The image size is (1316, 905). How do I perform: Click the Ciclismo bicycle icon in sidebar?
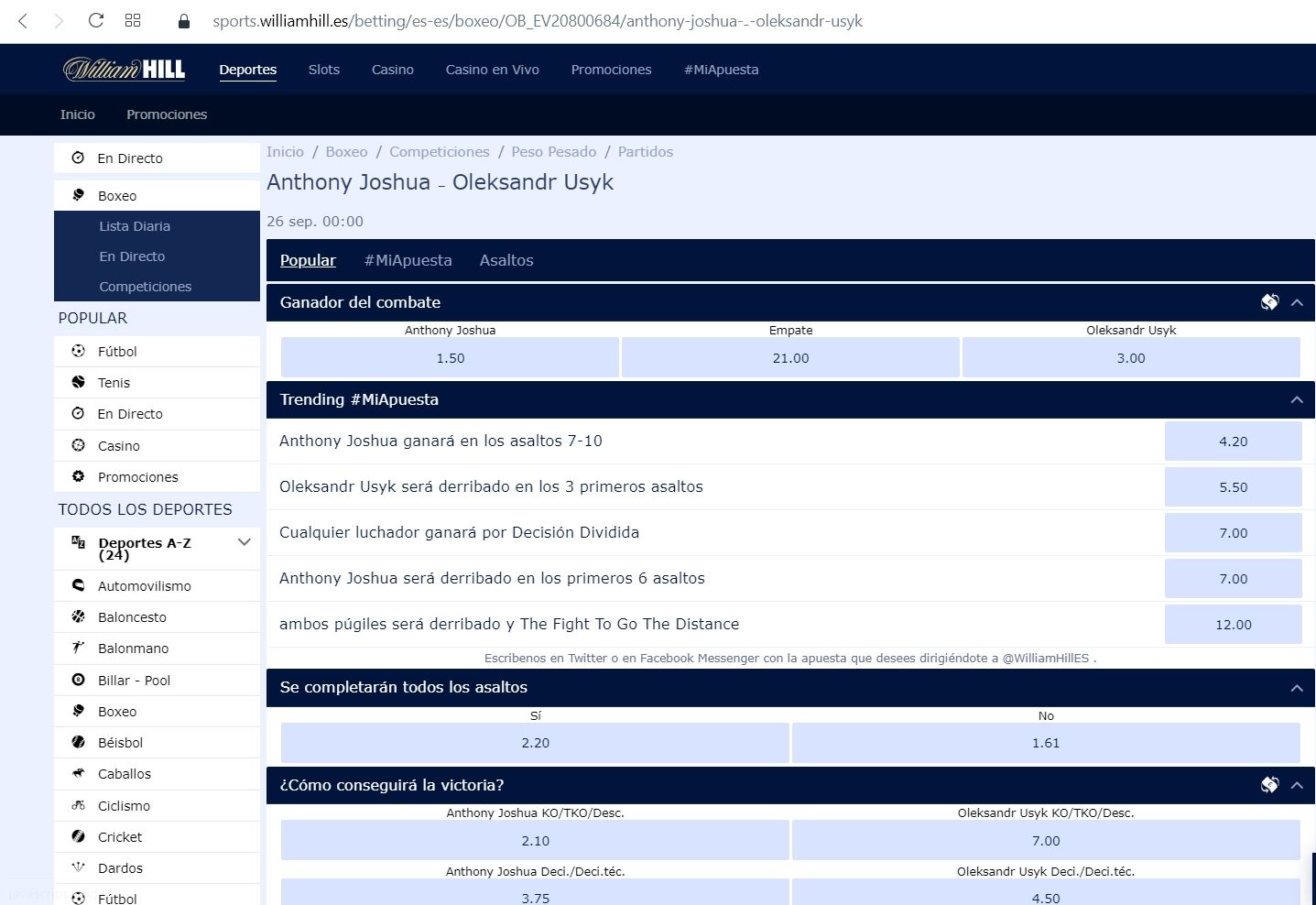tap(79, 806)
